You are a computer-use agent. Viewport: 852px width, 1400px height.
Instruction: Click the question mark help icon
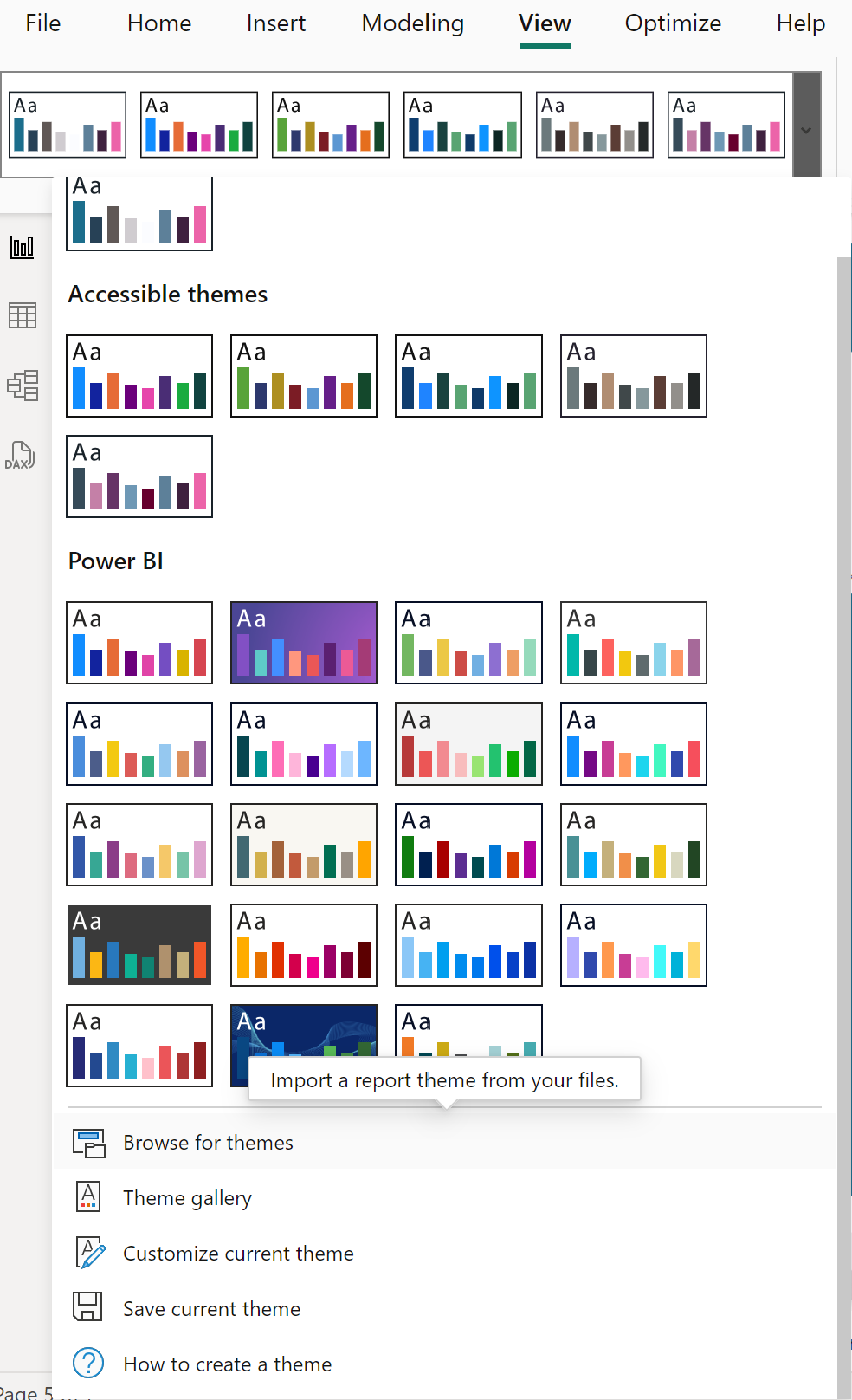[87, 1364]
